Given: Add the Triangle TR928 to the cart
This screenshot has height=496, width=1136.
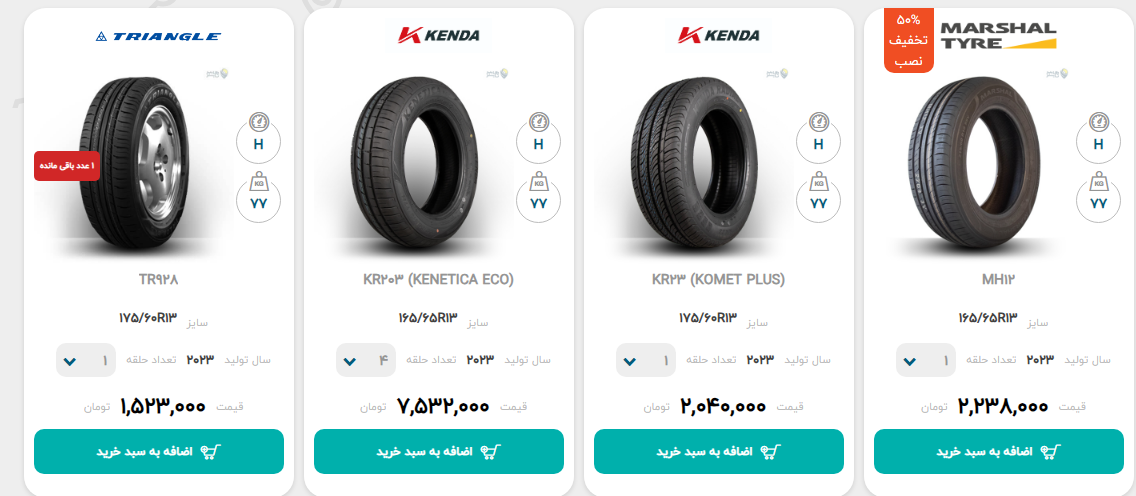Looking at the screenshot, I should 159,452.
